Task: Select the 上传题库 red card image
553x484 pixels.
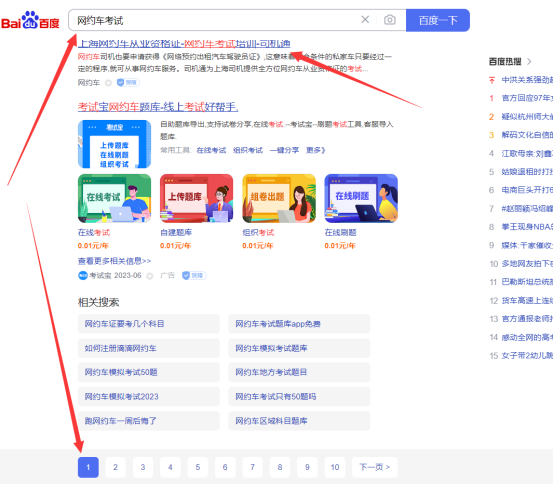Action: [x=196, y=198]
